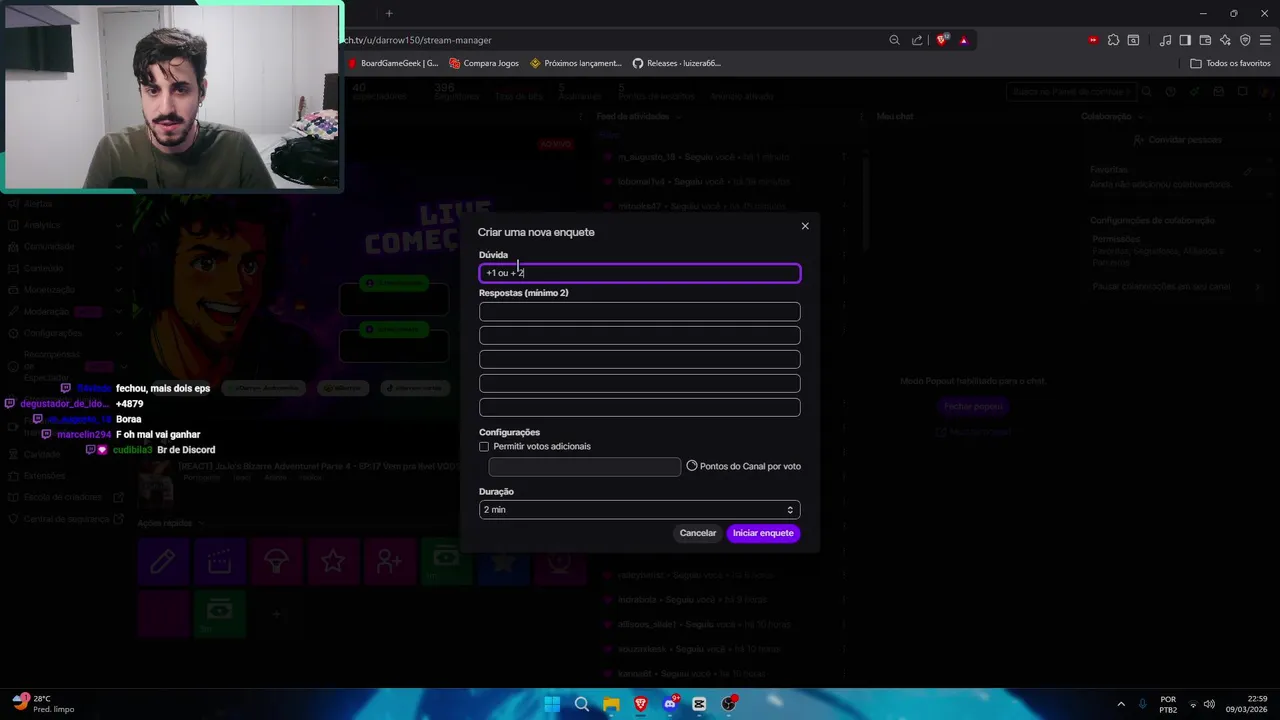This screenshot has height=720, width=1280.
Task: Close the 'Criar uma nova enquete' dialog
Action: (x=805, y=226)
